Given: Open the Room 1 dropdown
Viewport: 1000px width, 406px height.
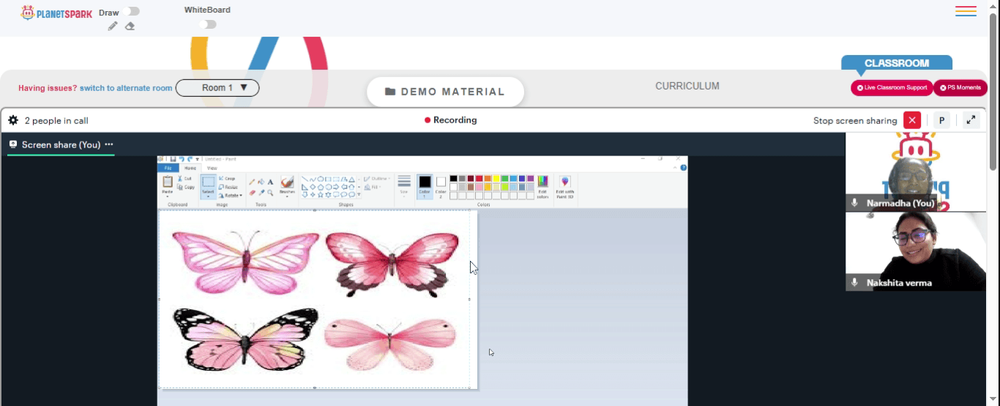Looking at the screenshot, I should [217, 88].
